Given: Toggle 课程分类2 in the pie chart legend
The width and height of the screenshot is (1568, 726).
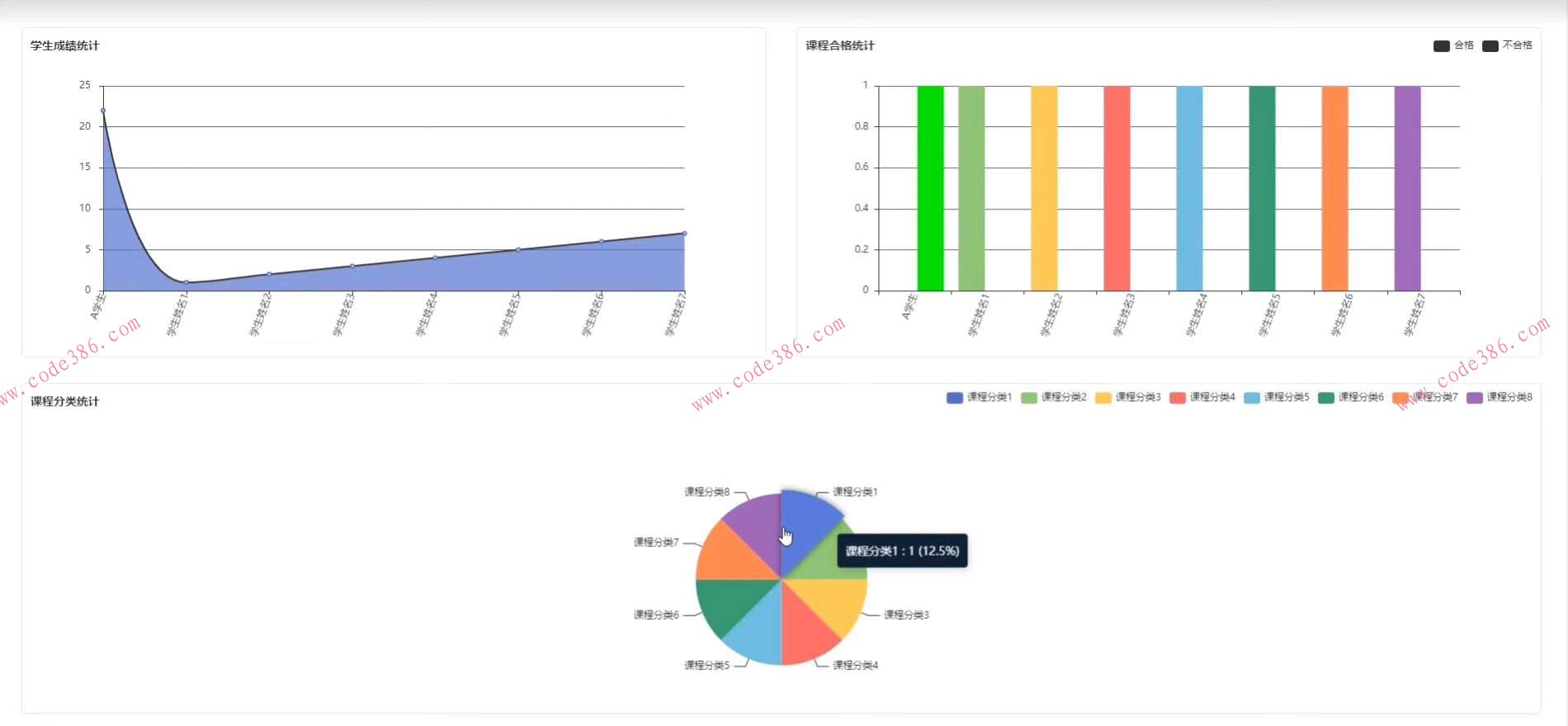Looking at the screenshot, I should point(1054,398).
